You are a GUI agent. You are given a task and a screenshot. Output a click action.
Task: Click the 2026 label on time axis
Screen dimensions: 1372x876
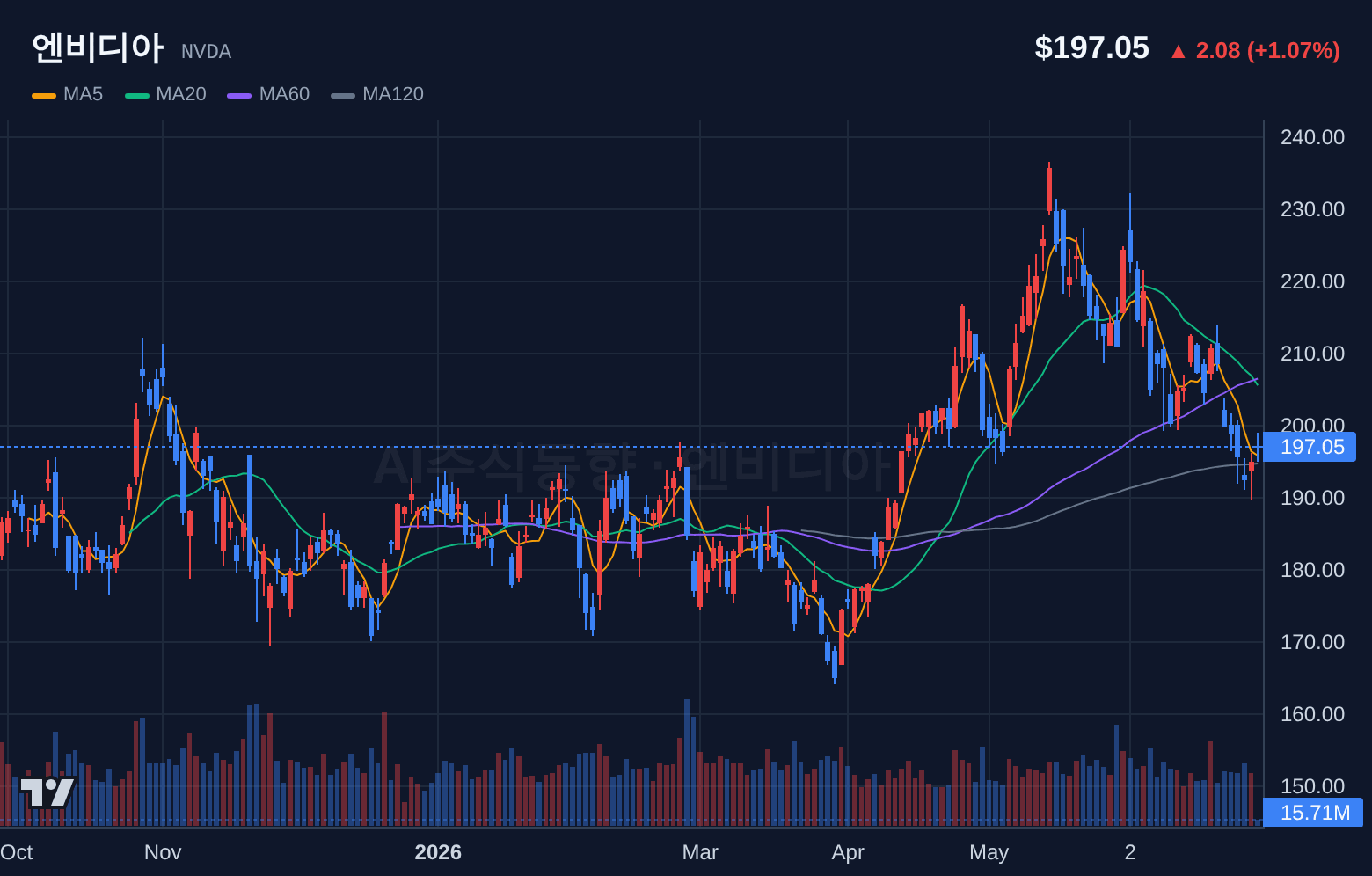pyautogui.click(x=438, y=852)
